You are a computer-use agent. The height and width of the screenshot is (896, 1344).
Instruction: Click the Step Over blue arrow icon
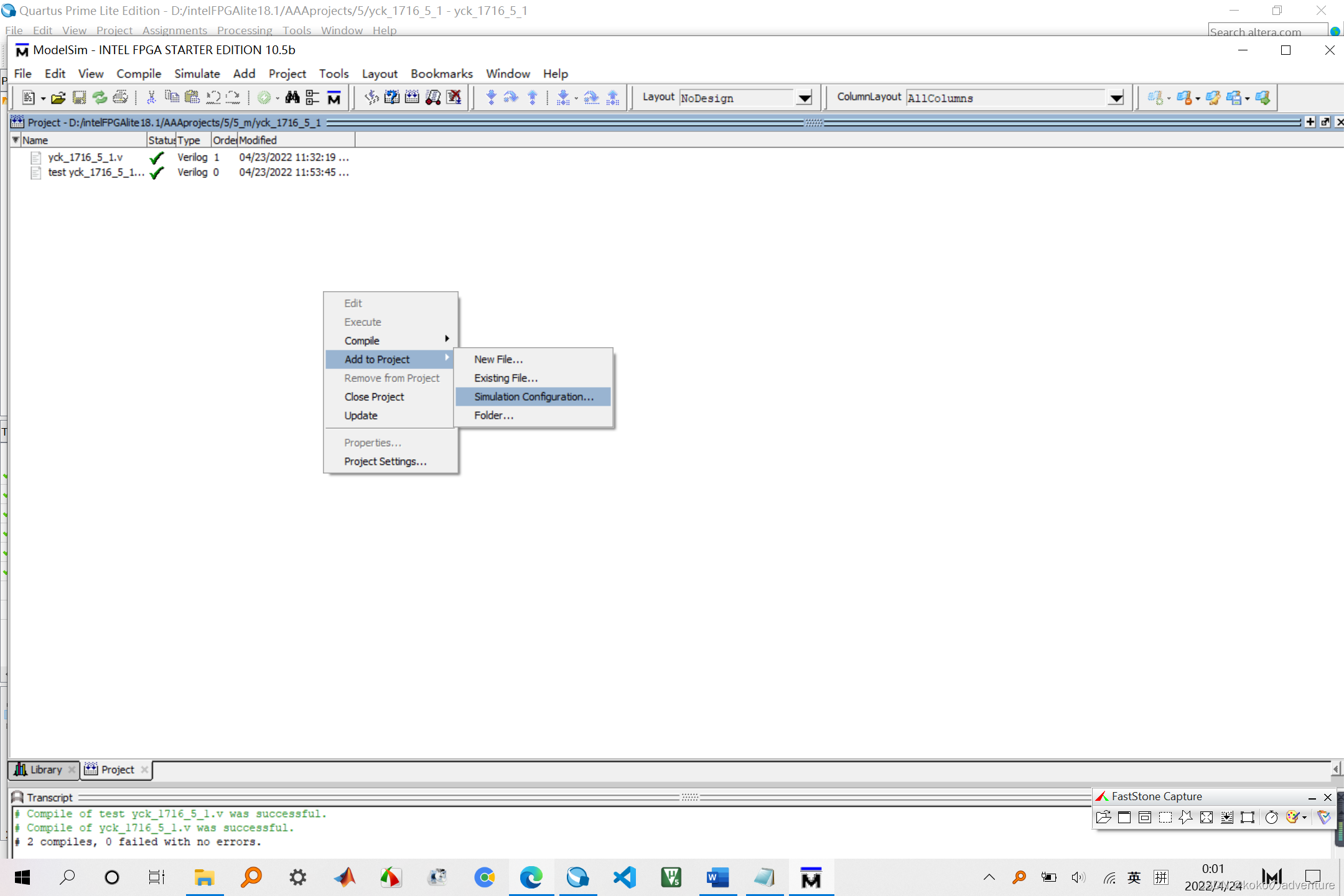pyautogui.click(x=511, y=97)
